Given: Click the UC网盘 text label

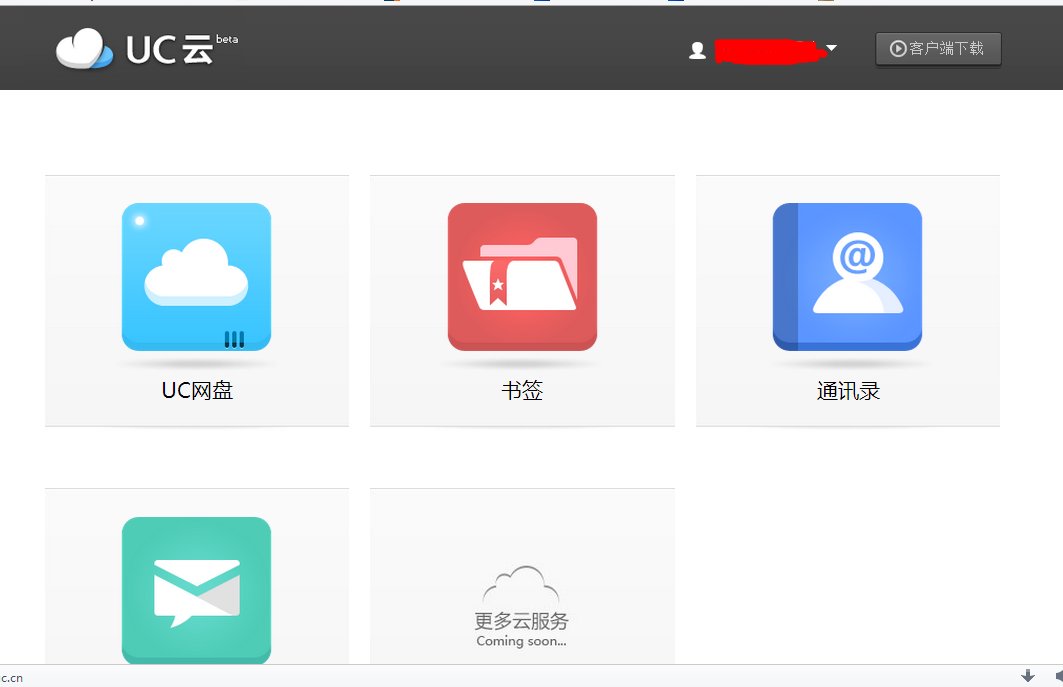Looking at the screenshot, I should (196, 391).
